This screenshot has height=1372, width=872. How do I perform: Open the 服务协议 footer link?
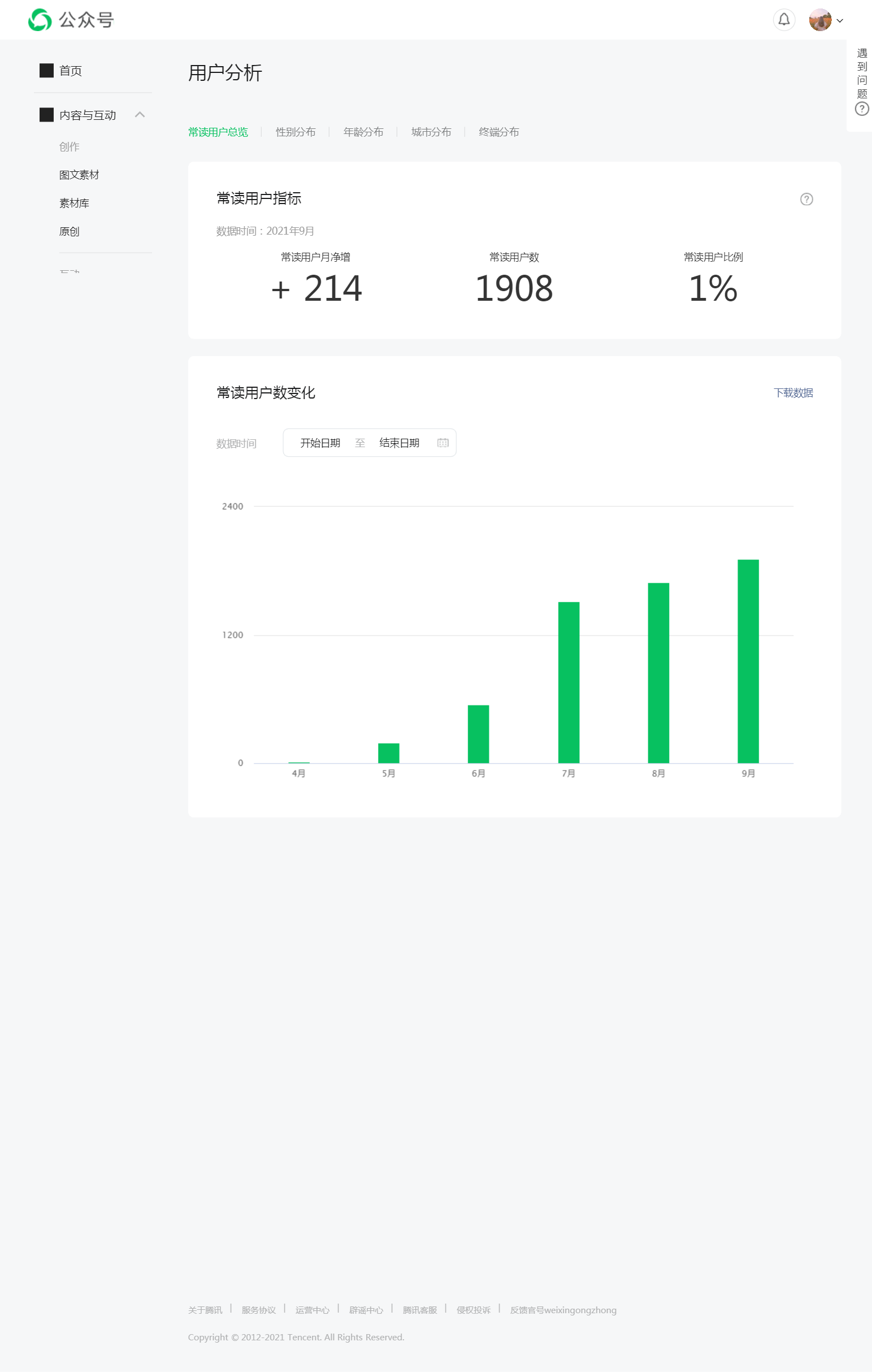pos(258,1310)
